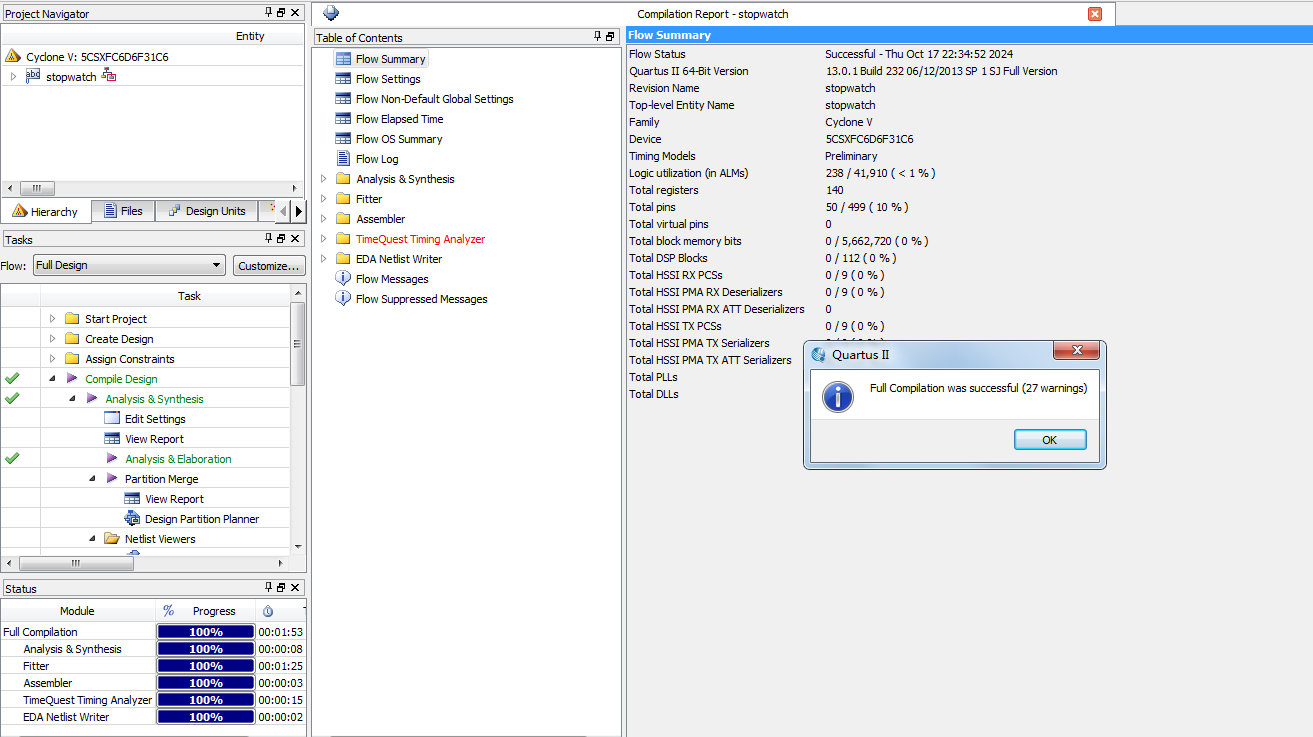Click the Compile Design play arrow icon

pos(72,379)
